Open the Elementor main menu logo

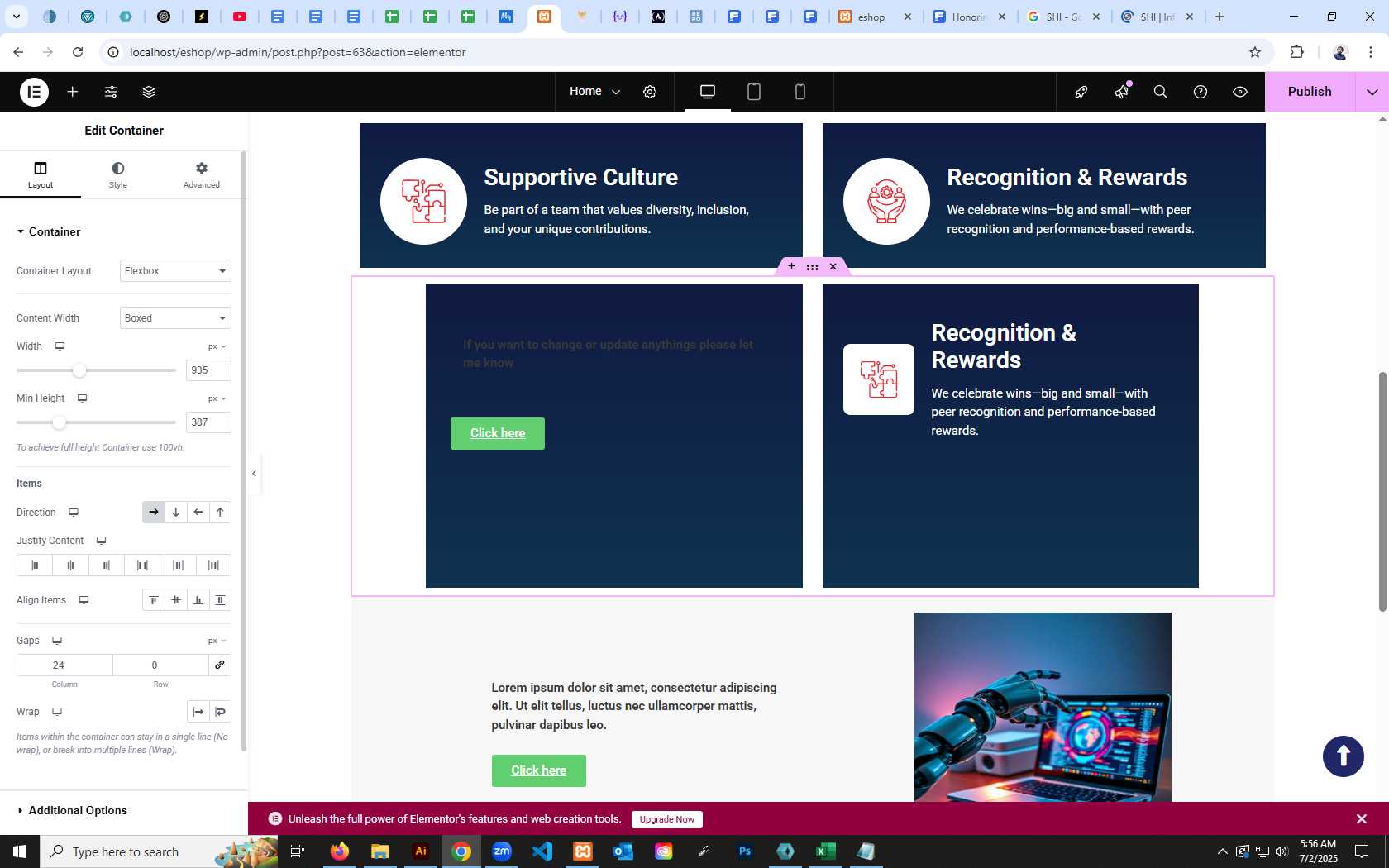(x=34, y=92)
